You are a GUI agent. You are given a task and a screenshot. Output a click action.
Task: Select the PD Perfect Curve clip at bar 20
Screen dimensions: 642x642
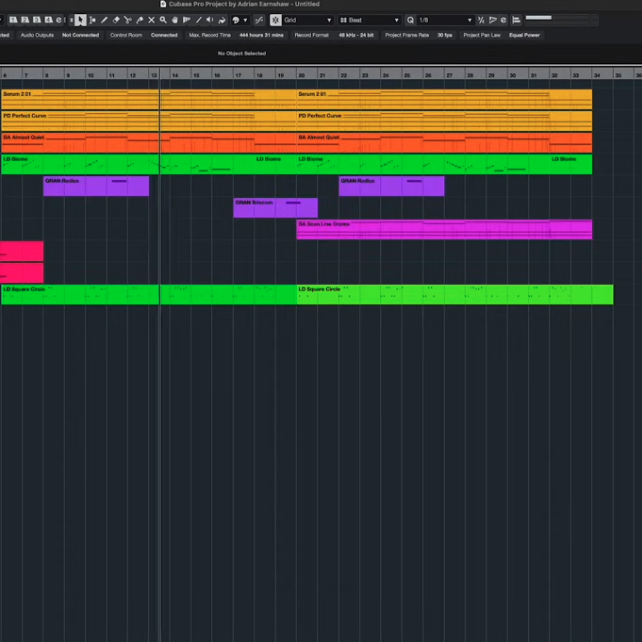[444, 121]
